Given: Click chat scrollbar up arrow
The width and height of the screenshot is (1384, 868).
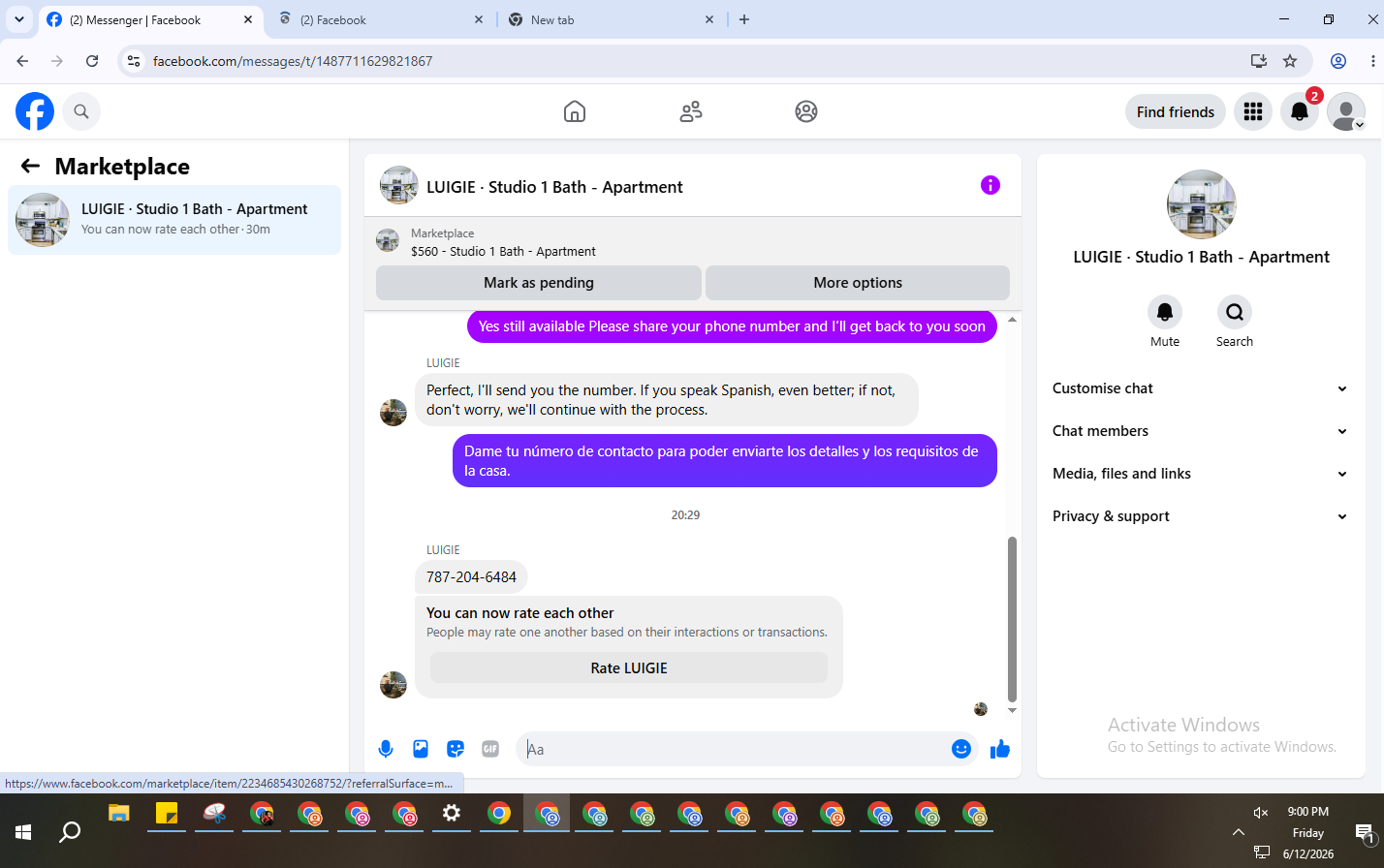Looking at the screenshot, I should pyautogui.click(x=1013, y=320).
